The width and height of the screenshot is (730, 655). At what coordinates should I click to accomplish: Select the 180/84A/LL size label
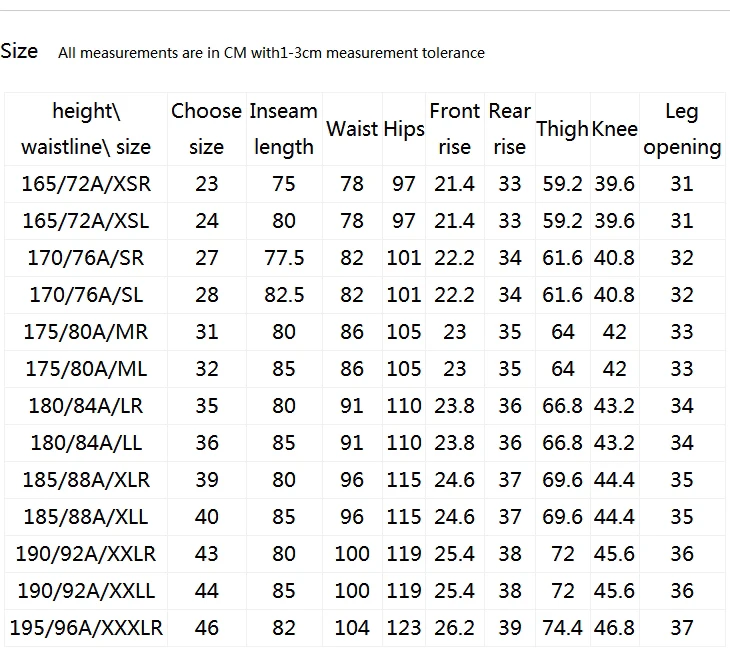[86, 443]
